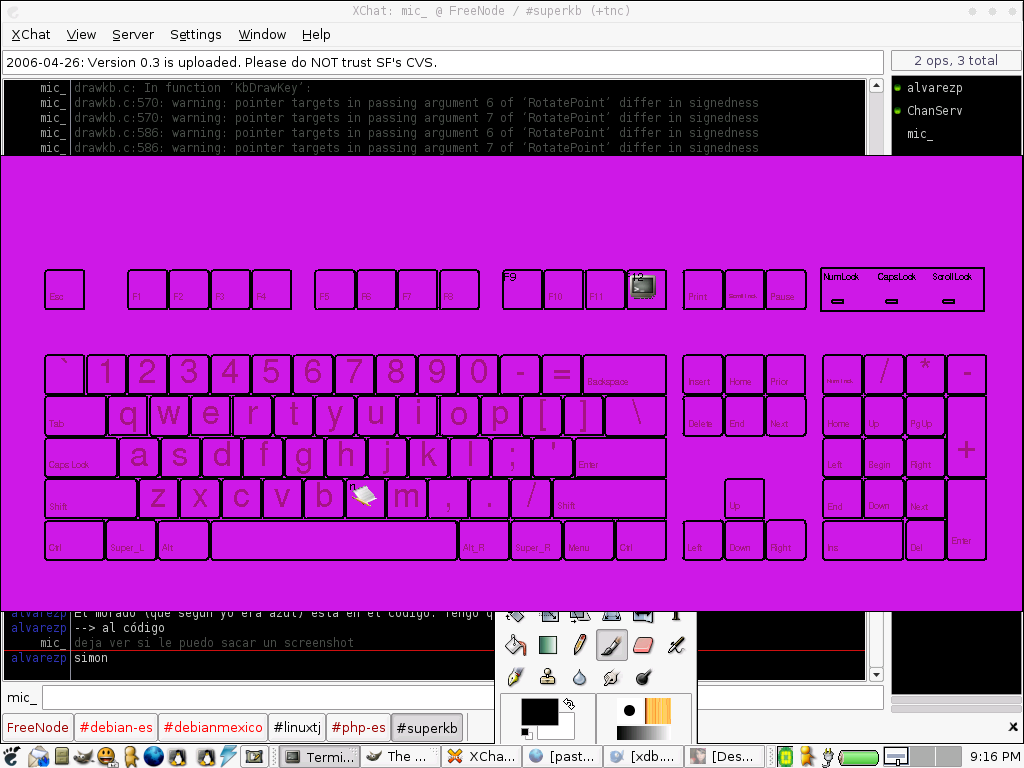The height and width of the screenshot is (768, 1024).
Task: Click the chat message input field
Action: tap(462, 697)
